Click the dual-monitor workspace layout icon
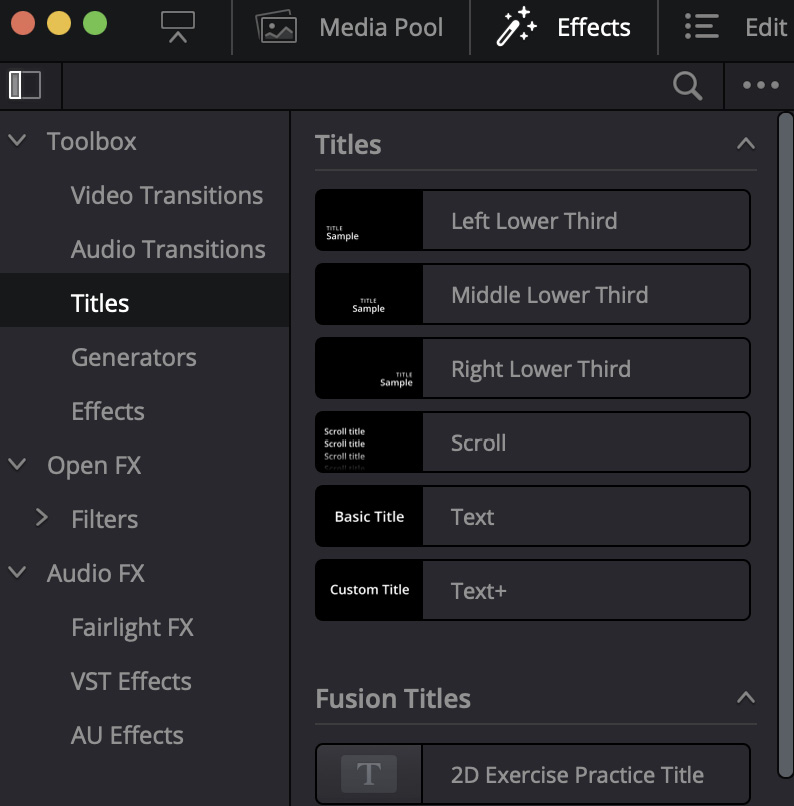The width and height of the screenshot is (794, 806). [178, 26]
